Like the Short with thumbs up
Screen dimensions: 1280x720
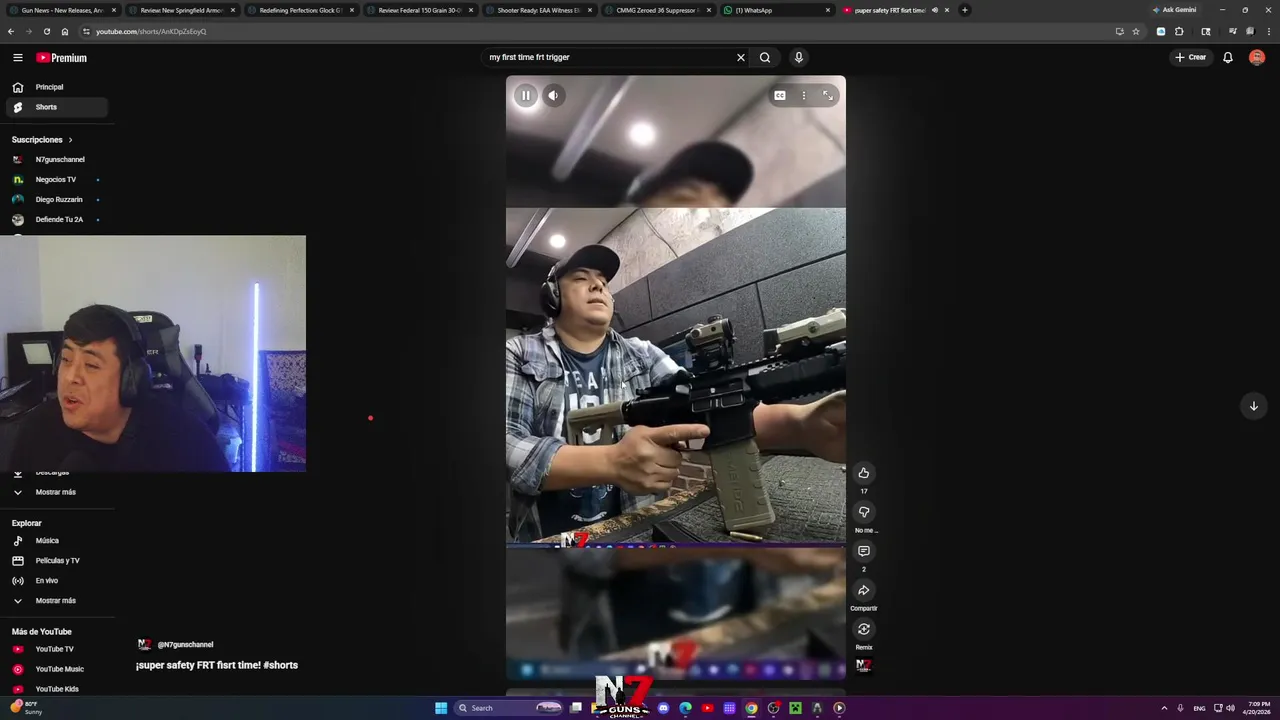[864, 473]
